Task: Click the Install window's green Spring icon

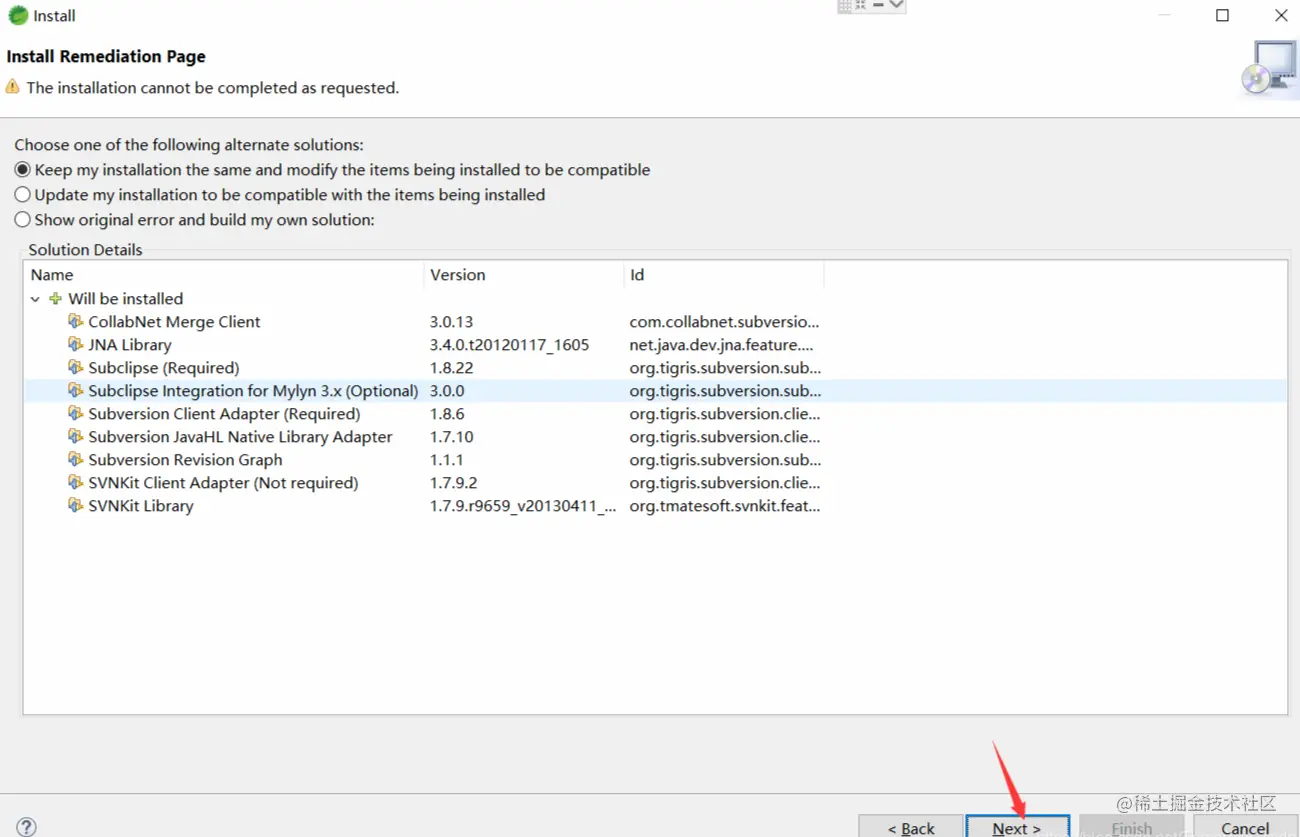Action: pos(17,15)
